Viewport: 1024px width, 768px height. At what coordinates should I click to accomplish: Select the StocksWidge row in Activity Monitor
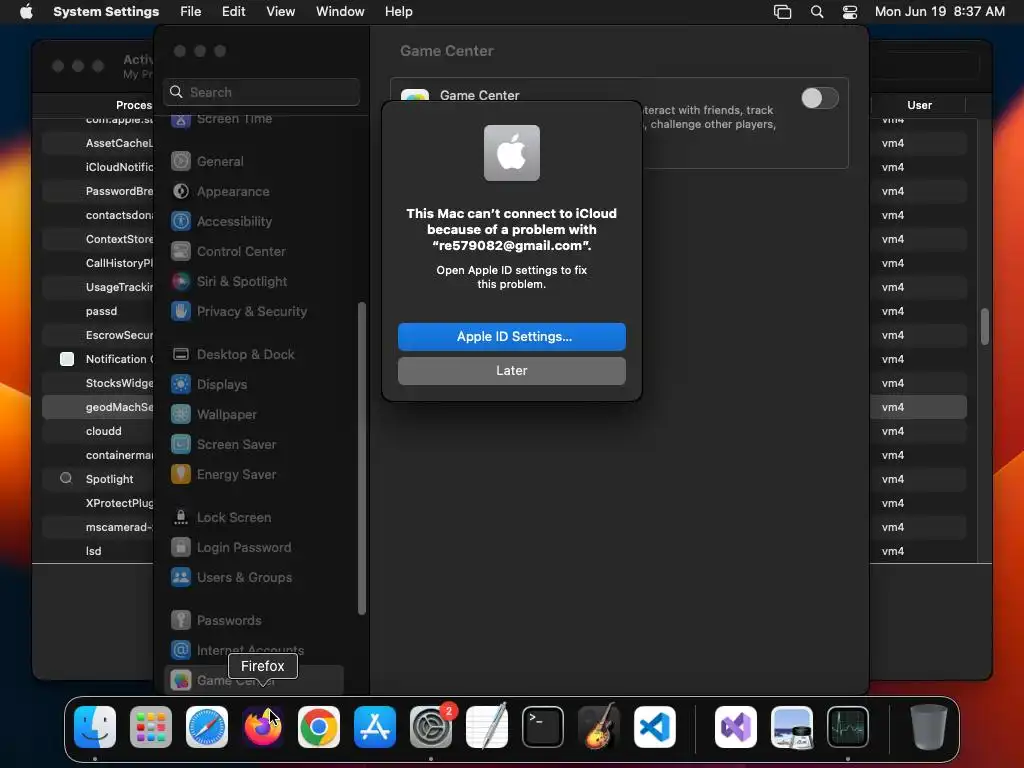pos(98,383)
